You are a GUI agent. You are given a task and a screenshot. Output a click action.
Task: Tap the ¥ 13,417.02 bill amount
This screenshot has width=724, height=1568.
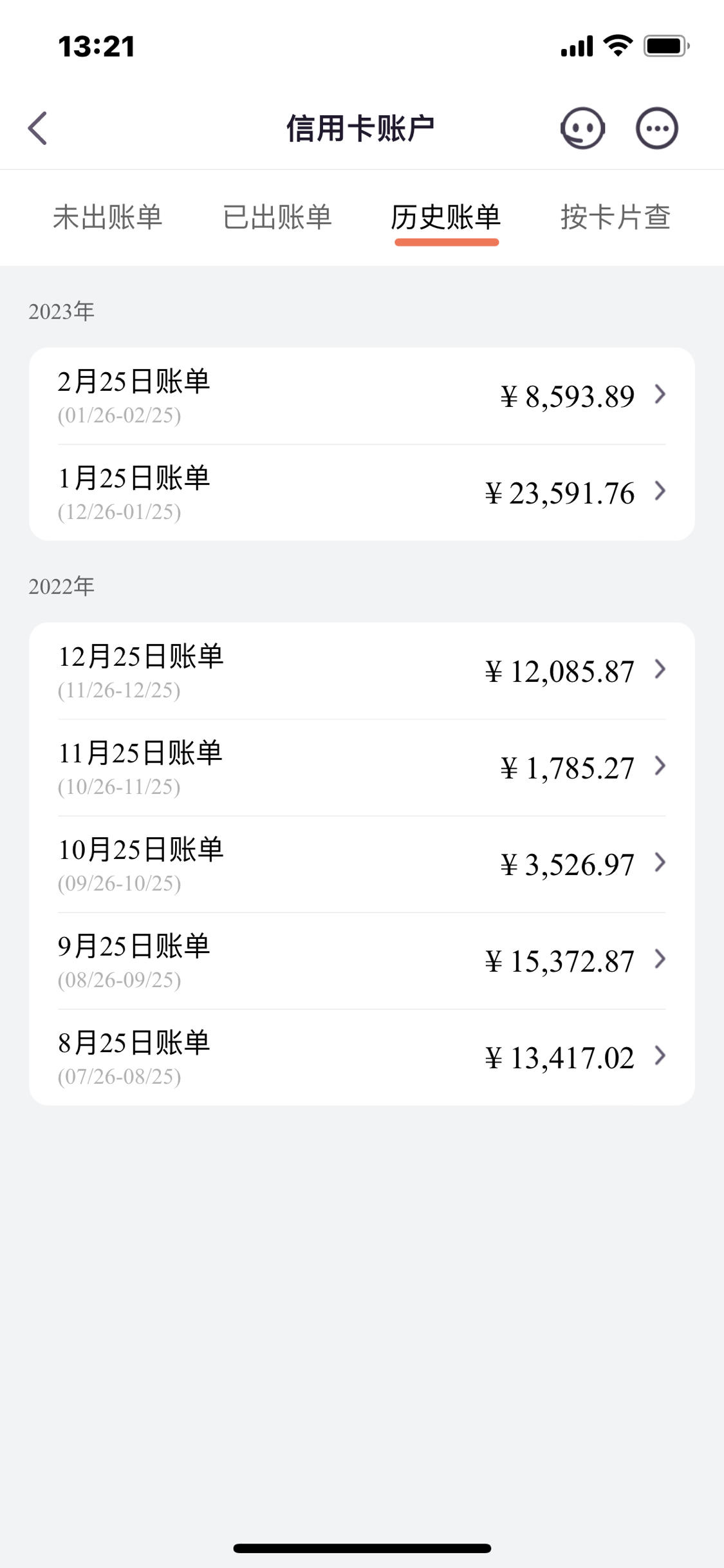(560, 1058)
